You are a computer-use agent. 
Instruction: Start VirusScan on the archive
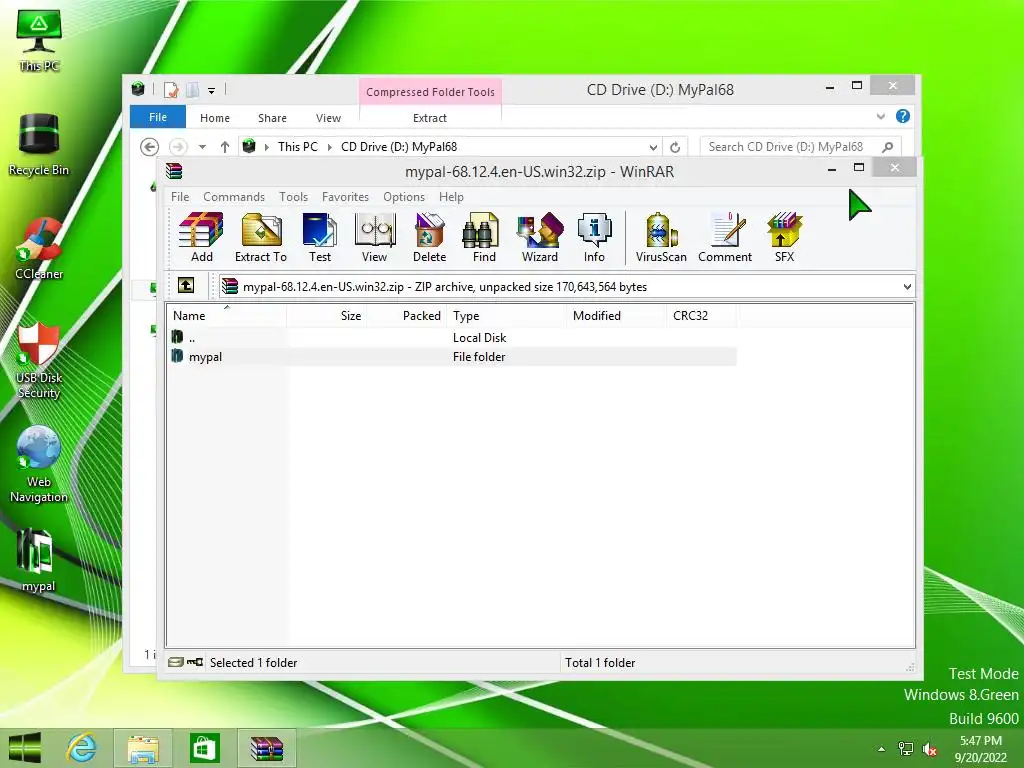click(x=661, y=238)
